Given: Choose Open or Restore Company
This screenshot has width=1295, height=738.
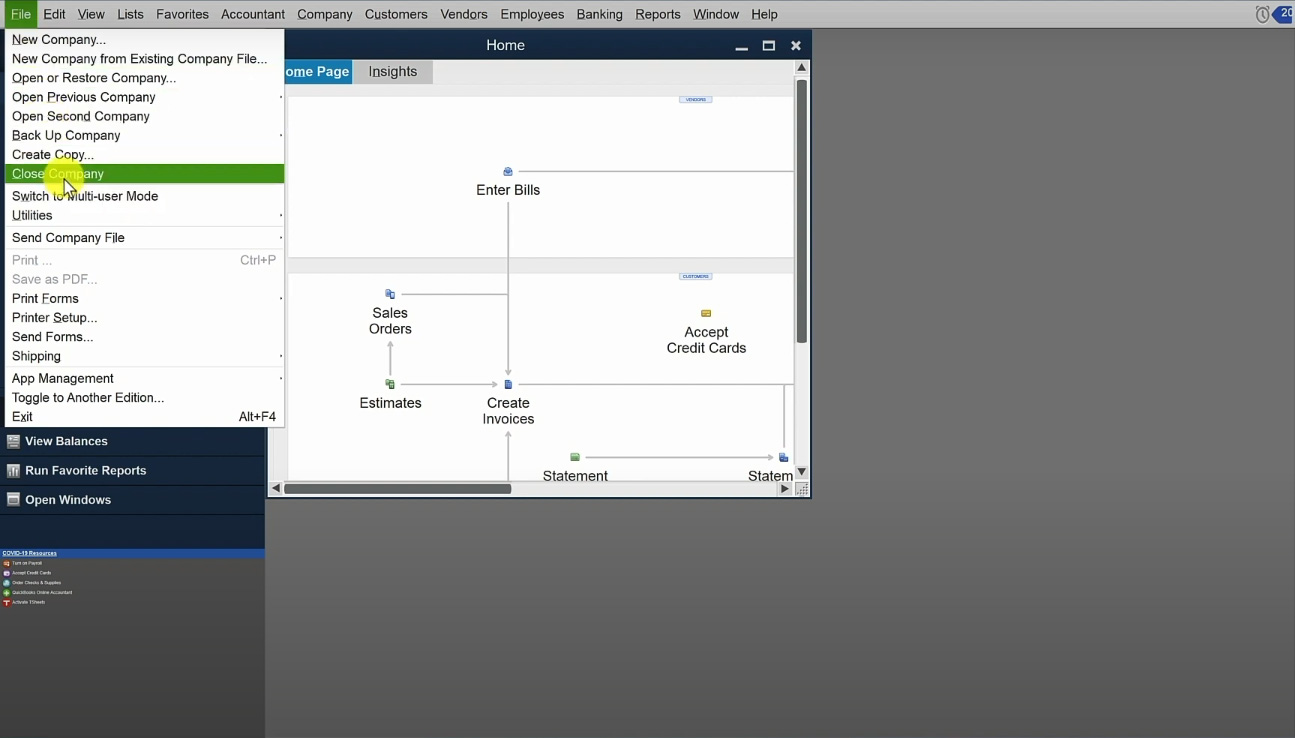Looking at the screenshot, I should [x=145, y=78].
